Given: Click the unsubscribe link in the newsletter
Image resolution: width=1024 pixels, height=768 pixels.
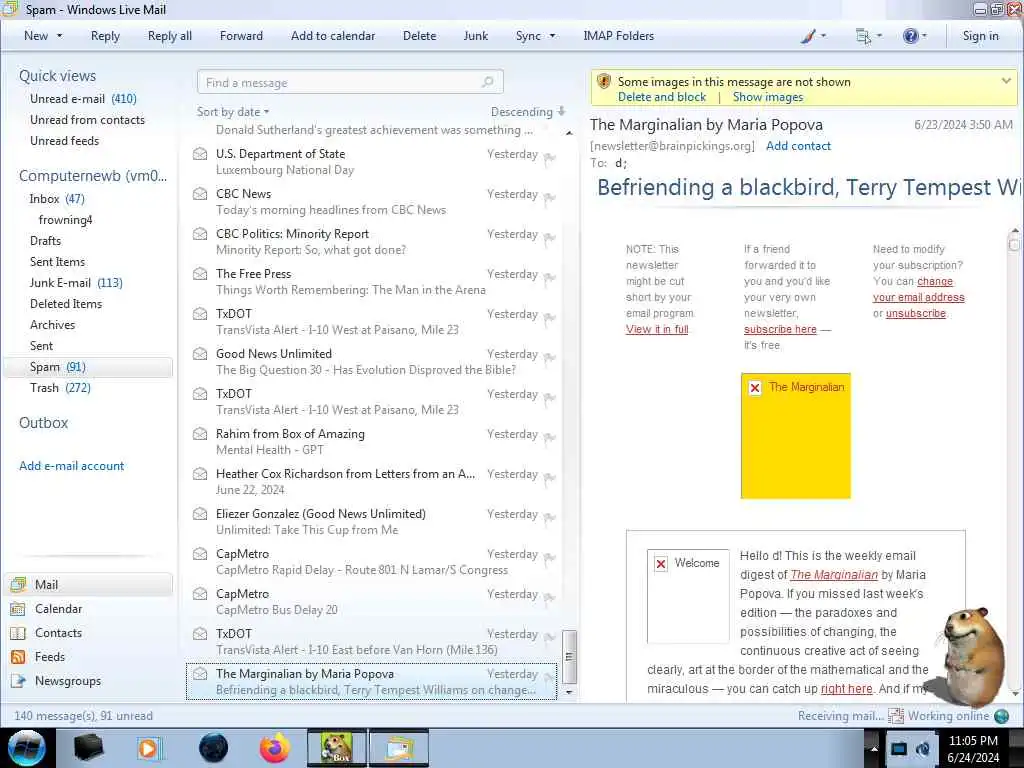Looking at the screenshot, I should click(916, 313).
